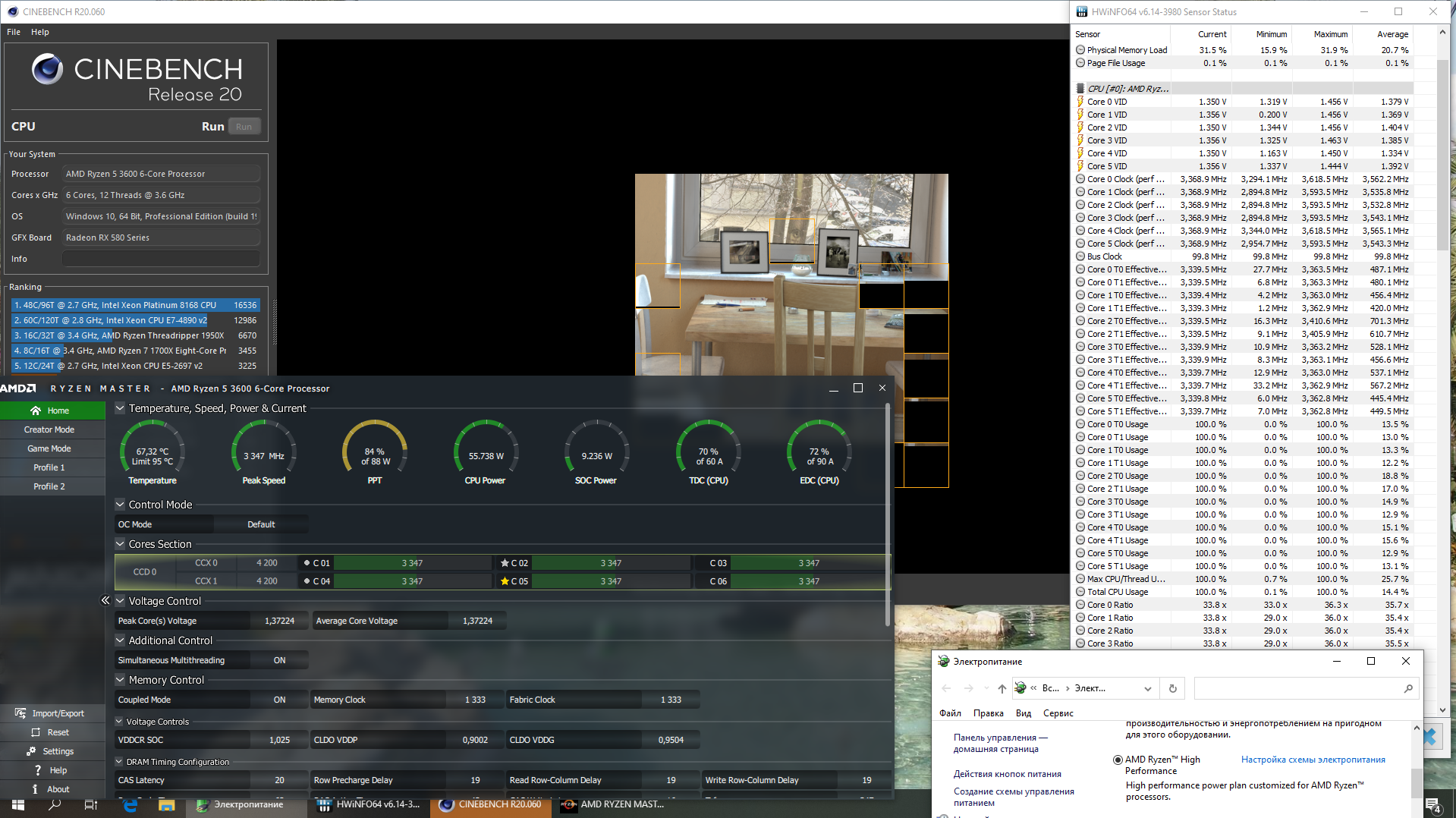Screen dimensions: 1456x818
Task: Toggle Simultaneous Multithreading ON value
Action: pyautogui.click(x=279, y=660)
